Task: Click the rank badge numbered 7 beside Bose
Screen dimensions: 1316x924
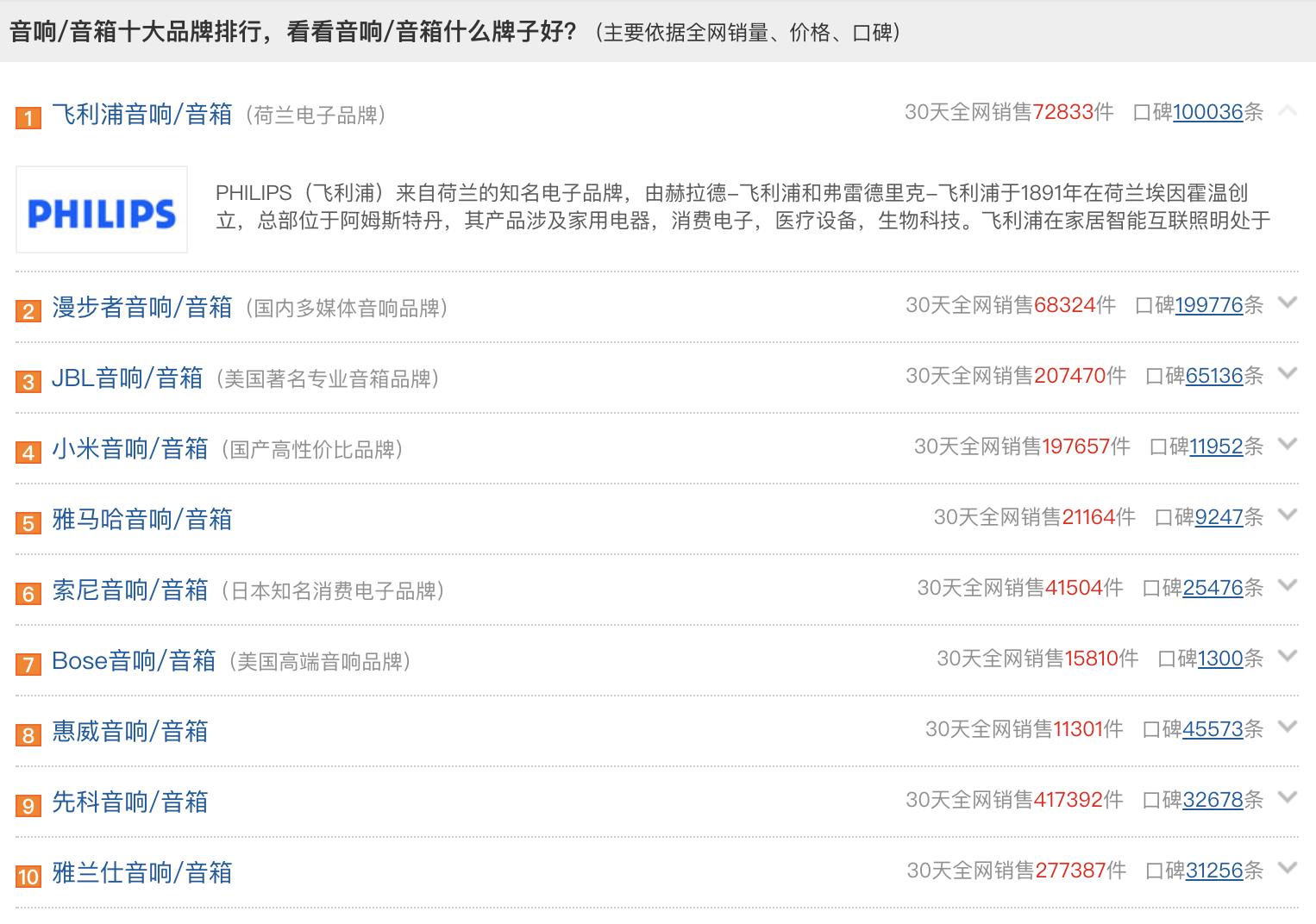Action: pos(27,664)
